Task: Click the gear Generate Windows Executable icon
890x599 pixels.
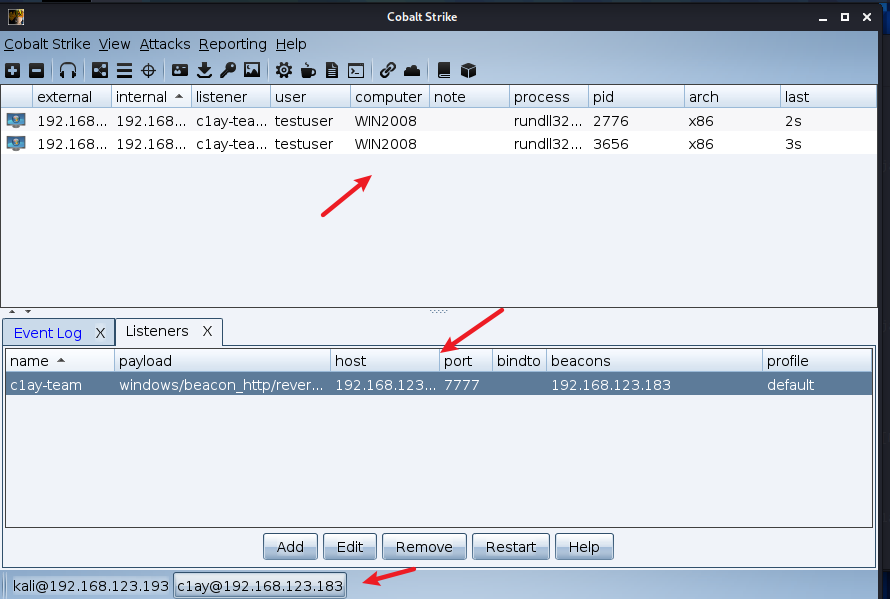Action: pos(284,70)
